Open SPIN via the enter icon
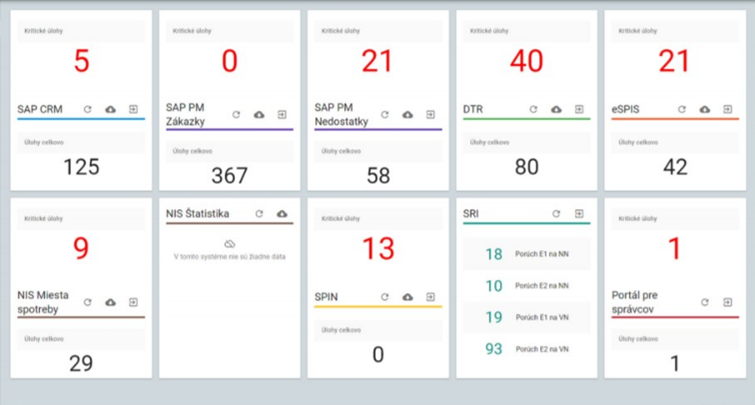The image size is (755, 405). pos(430,297)
